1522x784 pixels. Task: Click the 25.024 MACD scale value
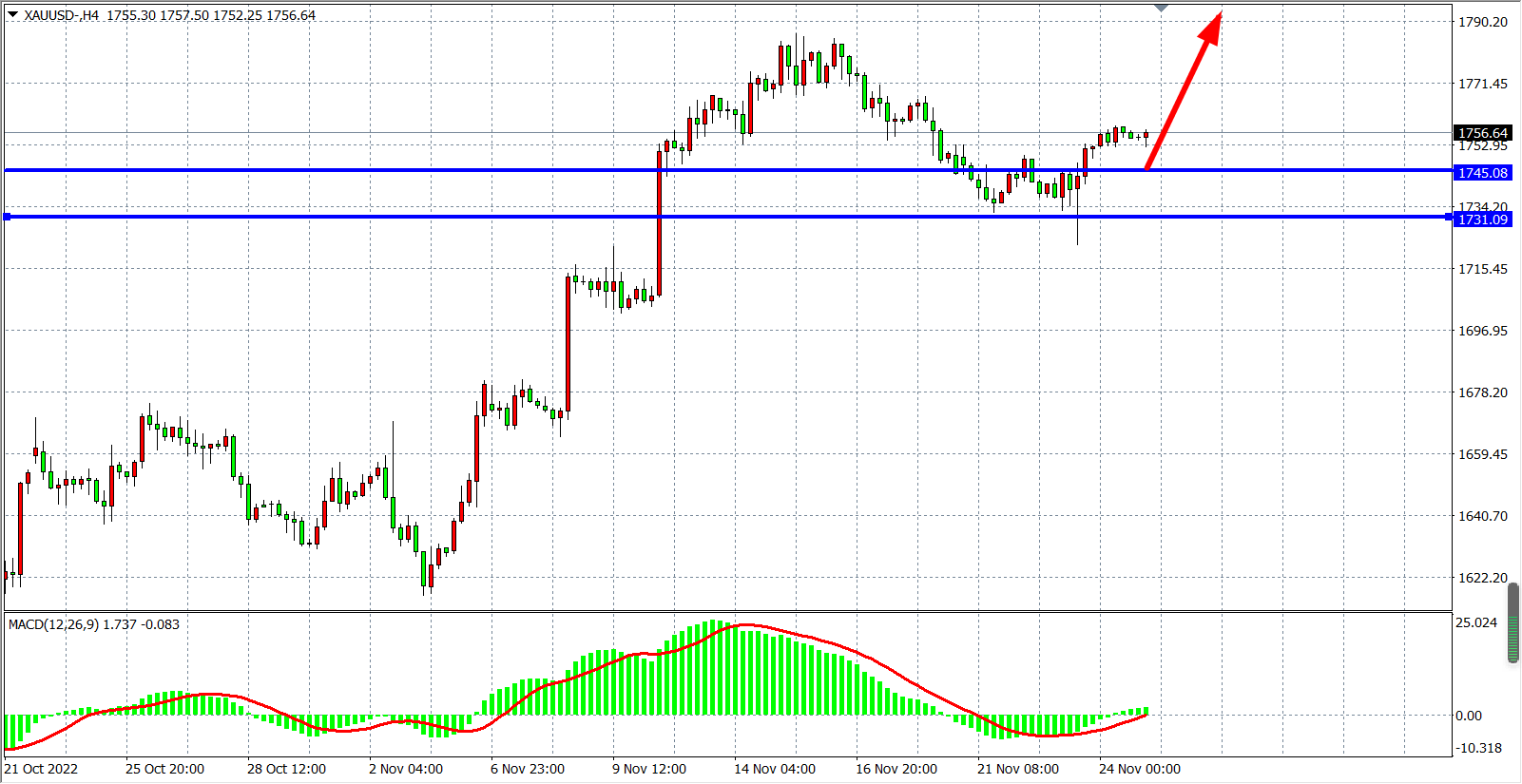(1476, 622)
